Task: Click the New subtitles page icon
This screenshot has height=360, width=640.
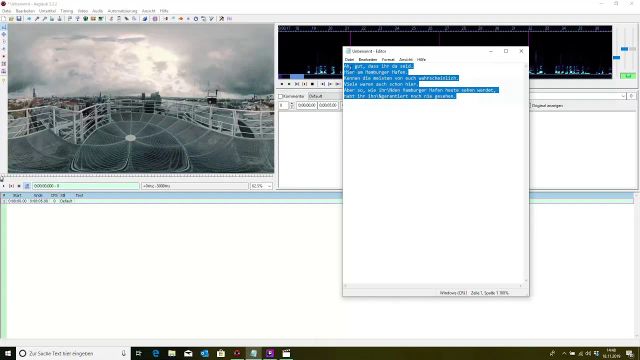Action: (x=4, y=19)
